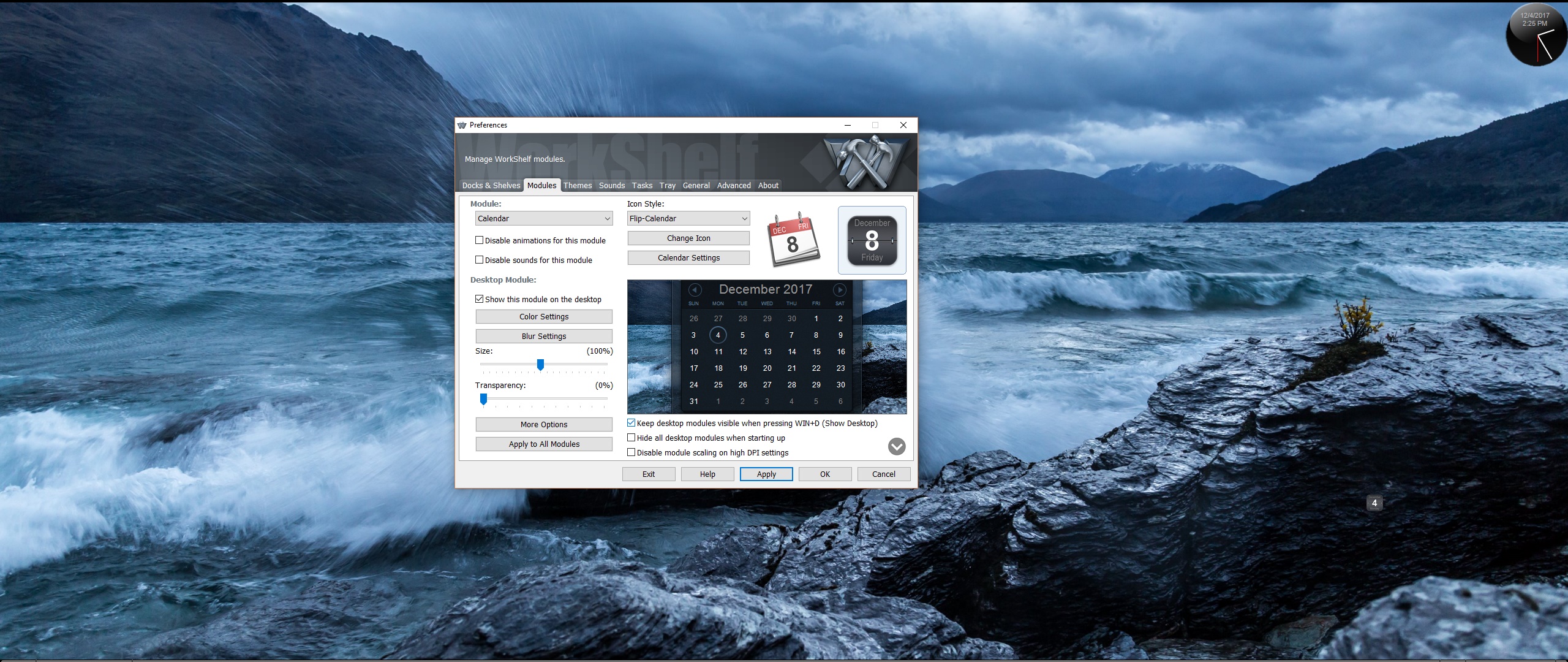Check Disable module scaling on high DPI
Viewport: 1568px width, 662px height.
click(x=631, y=452)
